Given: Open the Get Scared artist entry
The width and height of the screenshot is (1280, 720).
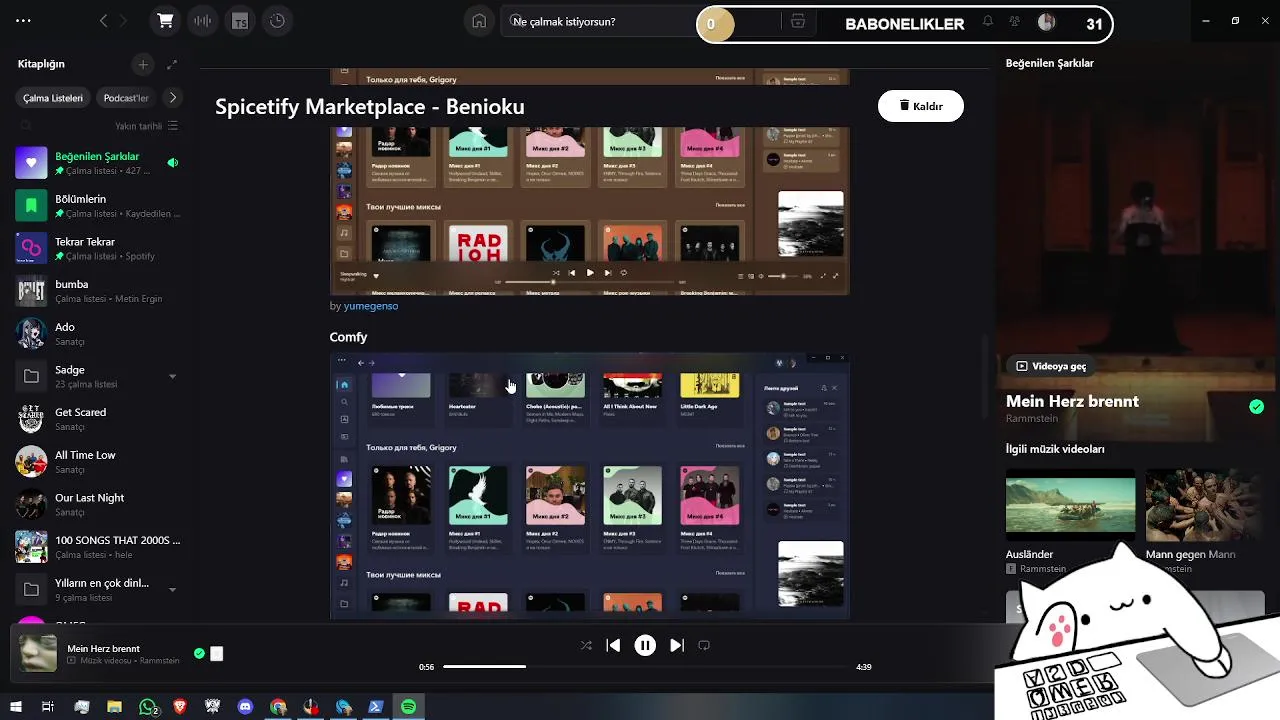Looking at the screenshot, I should (x=97, y=419).
